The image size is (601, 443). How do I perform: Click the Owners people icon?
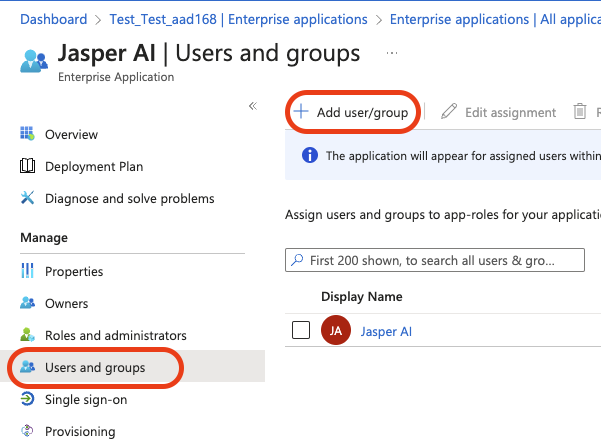(x=27, y=304)
